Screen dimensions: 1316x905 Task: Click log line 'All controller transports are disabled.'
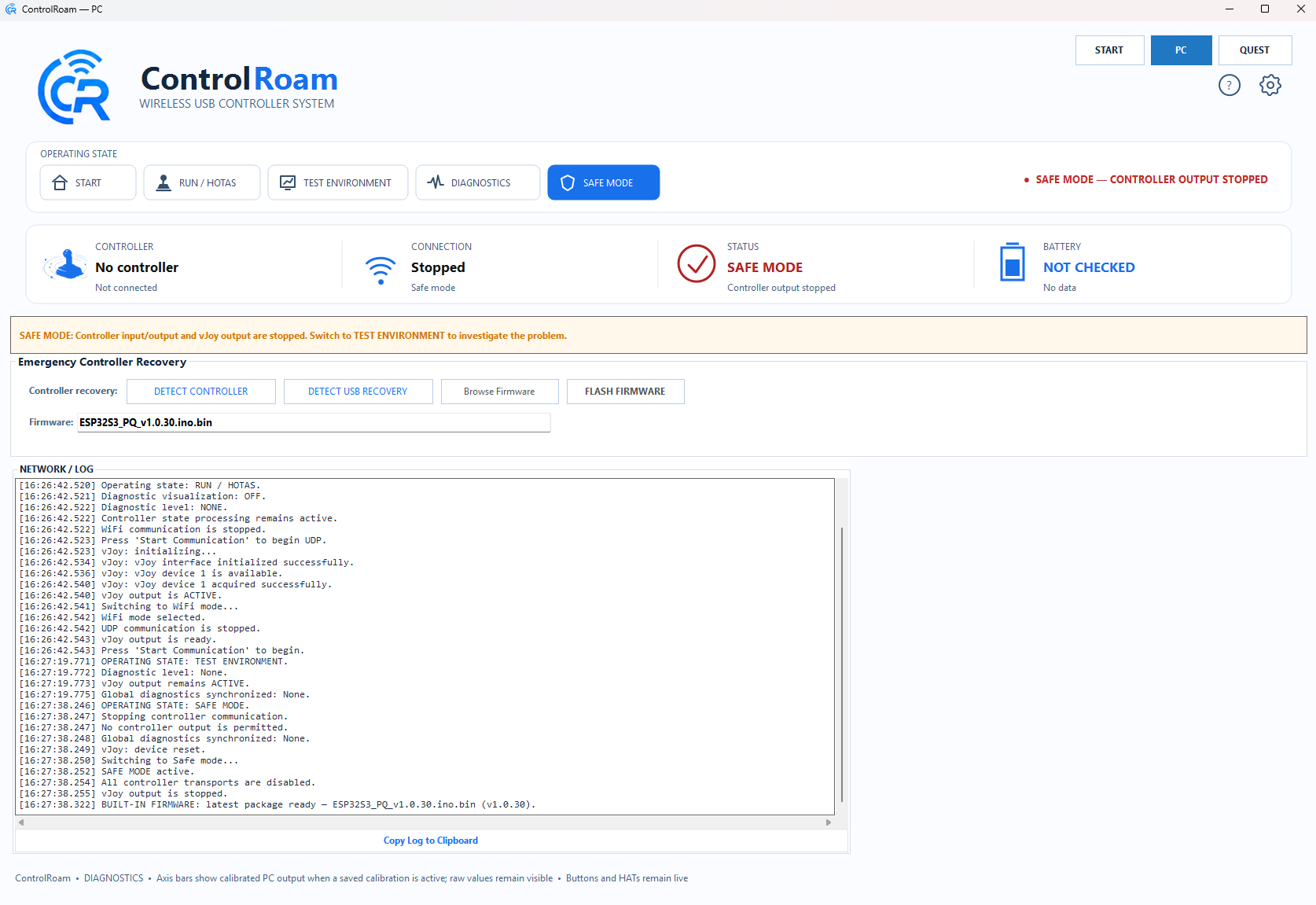pos(167,783)
